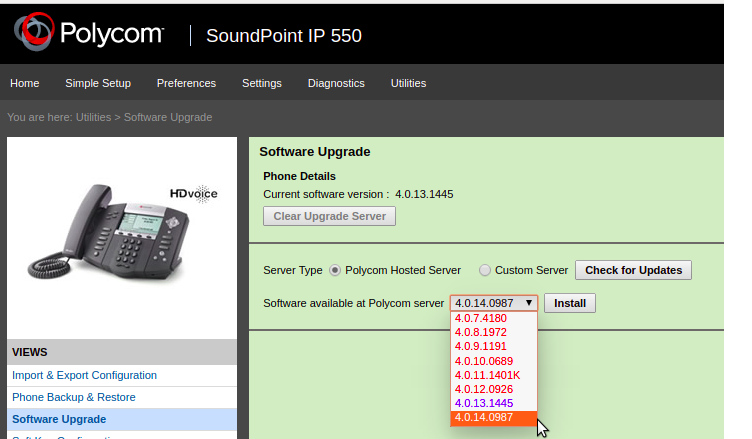The height and width of the screenshot is (439, 752).
Task: Open the Settings menu
Action: point(262,83)
